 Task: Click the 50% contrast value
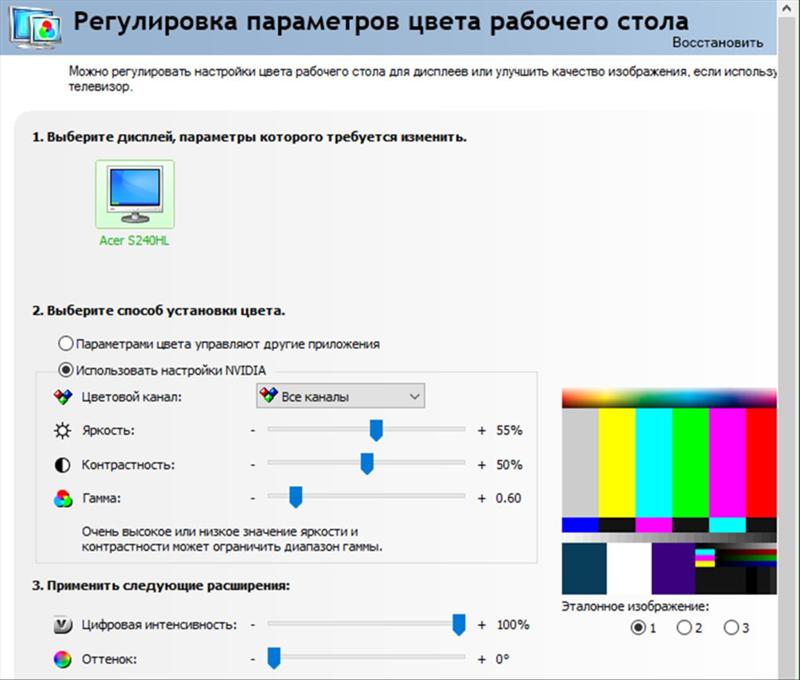pyautogui.click(x=509, y=465)
